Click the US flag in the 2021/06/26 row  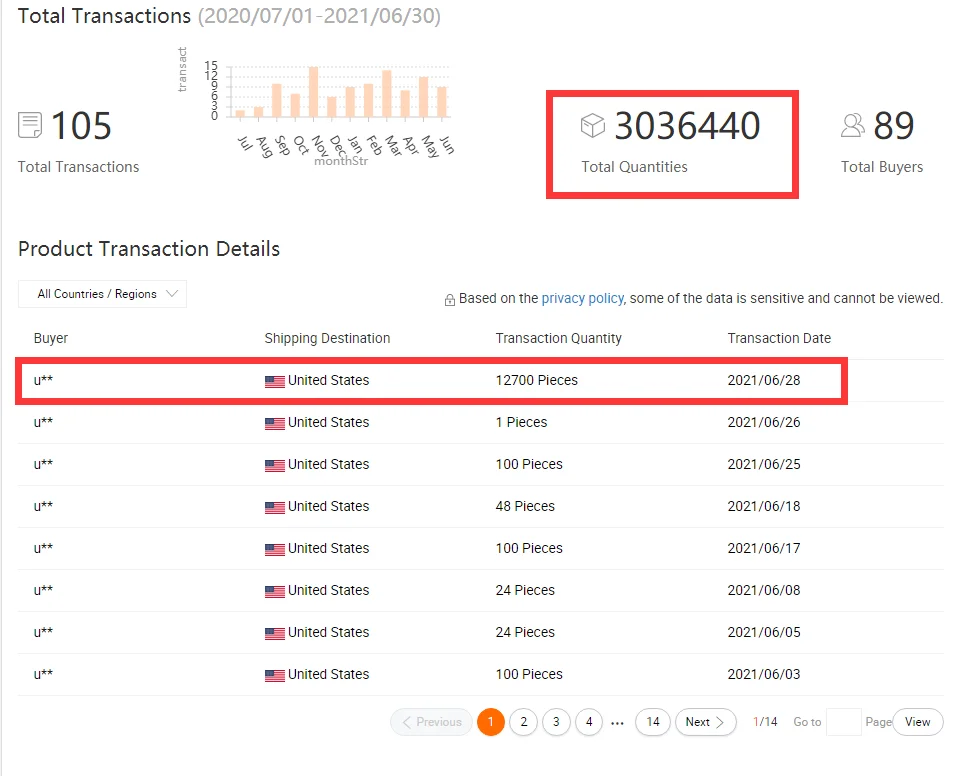pos(274,423)
